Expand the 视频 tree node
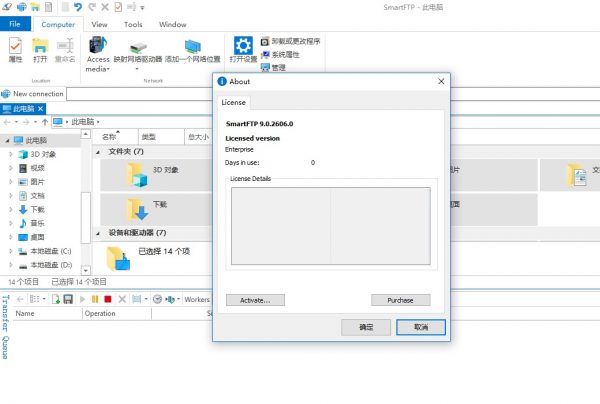The image size is (600, 404). 11,168
